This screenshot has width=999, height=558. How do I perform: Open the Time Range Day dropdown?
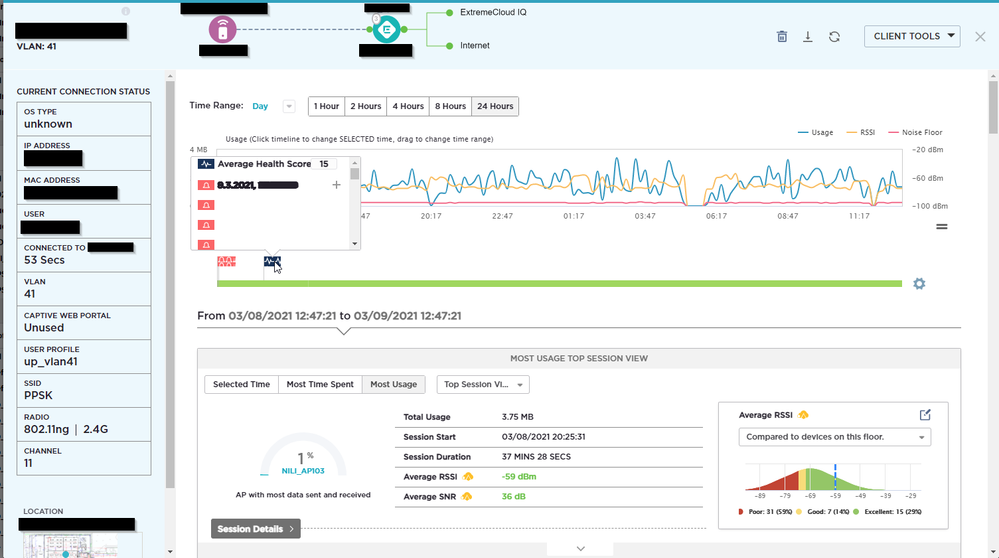pyautogui.click(x=289, y=106)
